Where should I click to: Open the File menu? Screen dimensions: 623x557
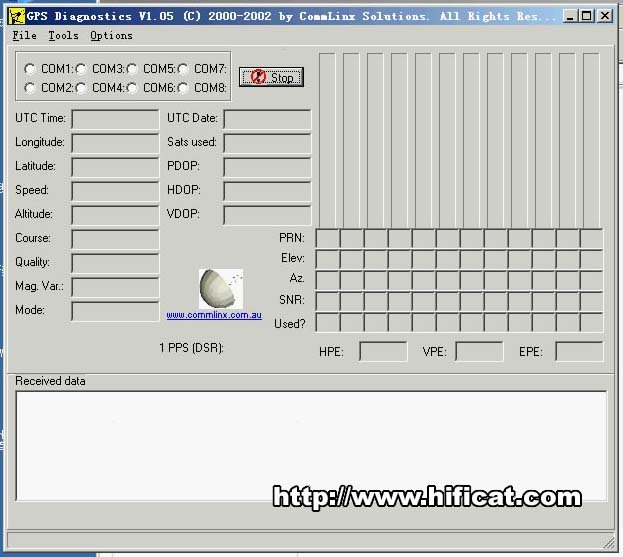pos(25,35)
